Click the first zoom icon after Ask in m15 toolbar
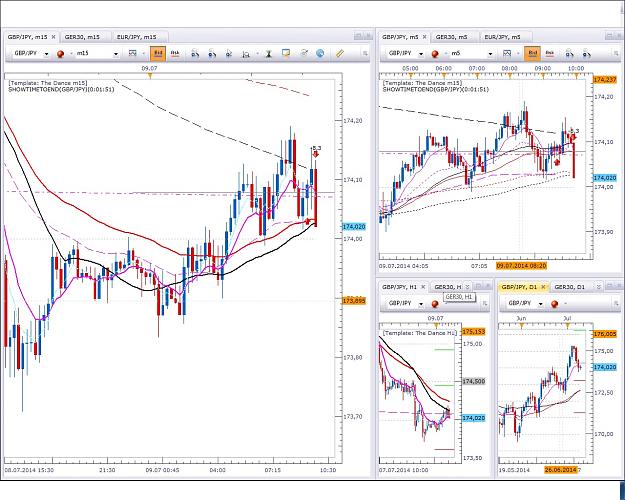This screenshot has height=500, width=625. [195, 53]
